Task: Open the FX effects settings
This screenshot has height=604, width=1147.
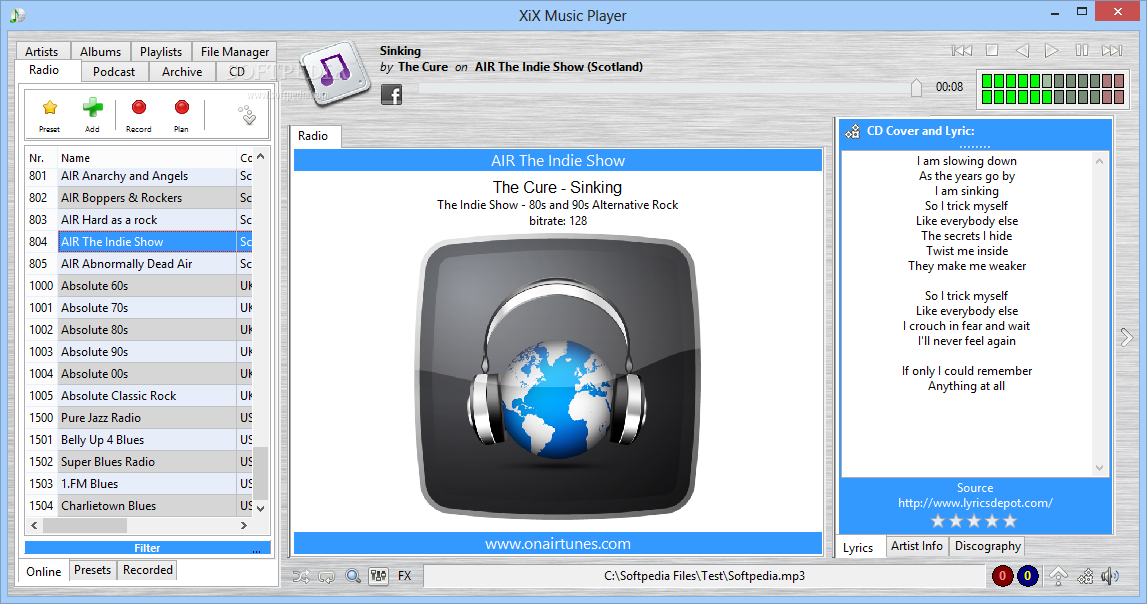Action: pyautogui.click(x=405, y=576)
